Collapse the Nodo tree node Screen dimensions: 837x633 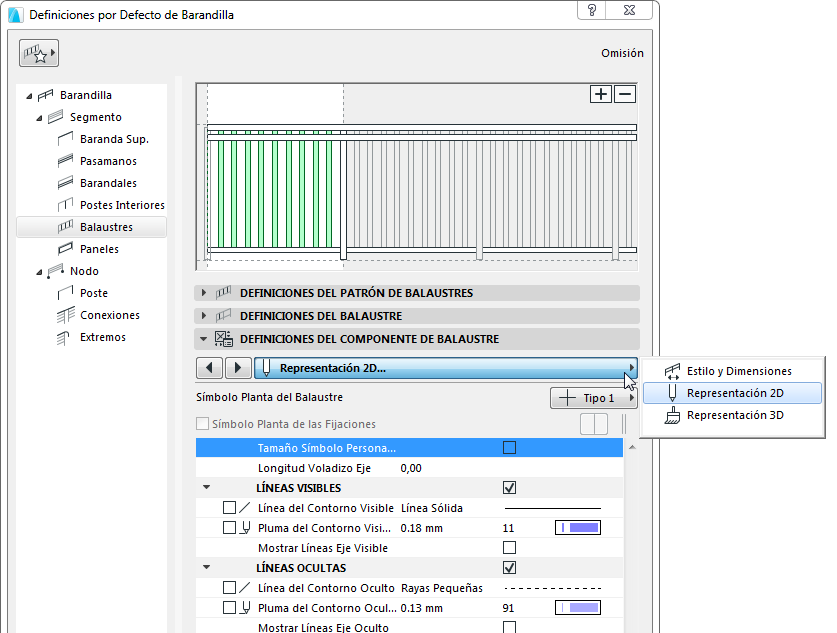39,272
